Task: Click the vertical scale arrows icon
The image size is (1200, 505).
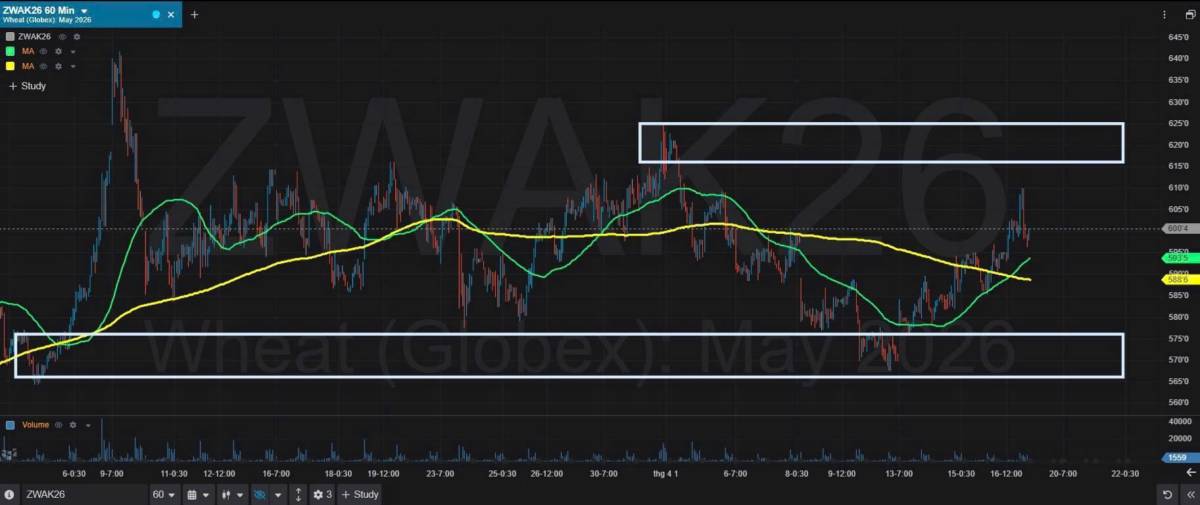Action: click(x=298, y=494)
